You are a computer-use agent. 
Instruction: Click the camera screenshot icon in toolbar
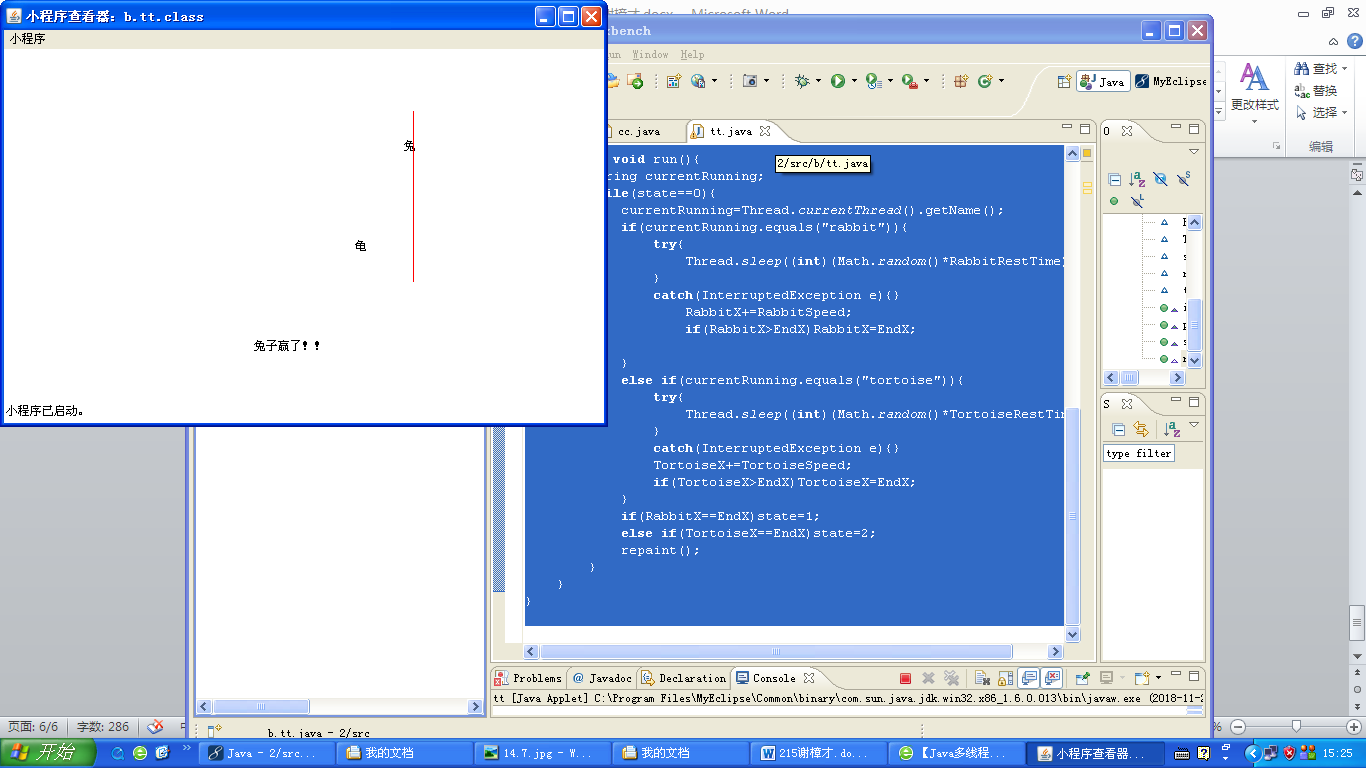tap(750, 81)
